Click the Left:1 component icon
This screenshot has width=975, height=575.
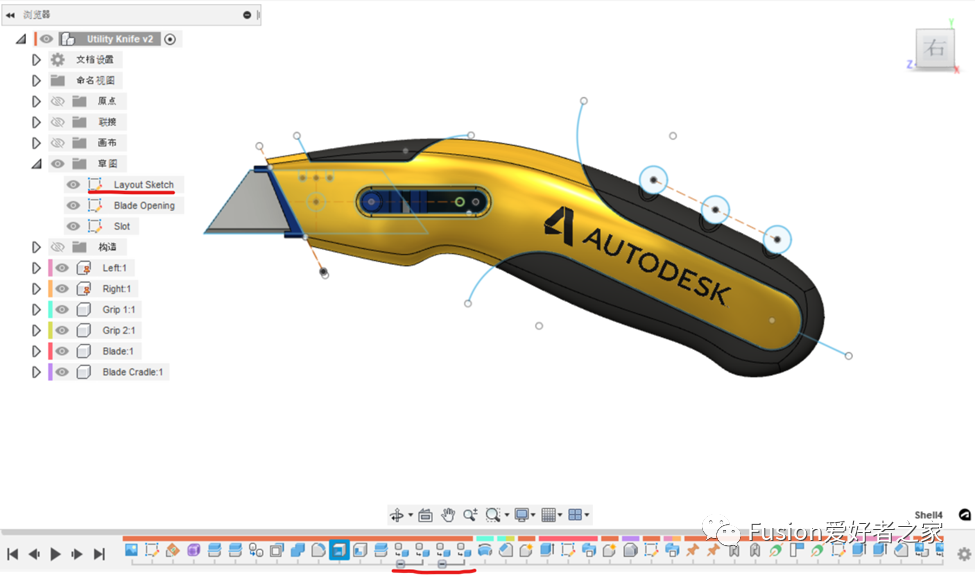pyautogui.click(x=83, y=268)
